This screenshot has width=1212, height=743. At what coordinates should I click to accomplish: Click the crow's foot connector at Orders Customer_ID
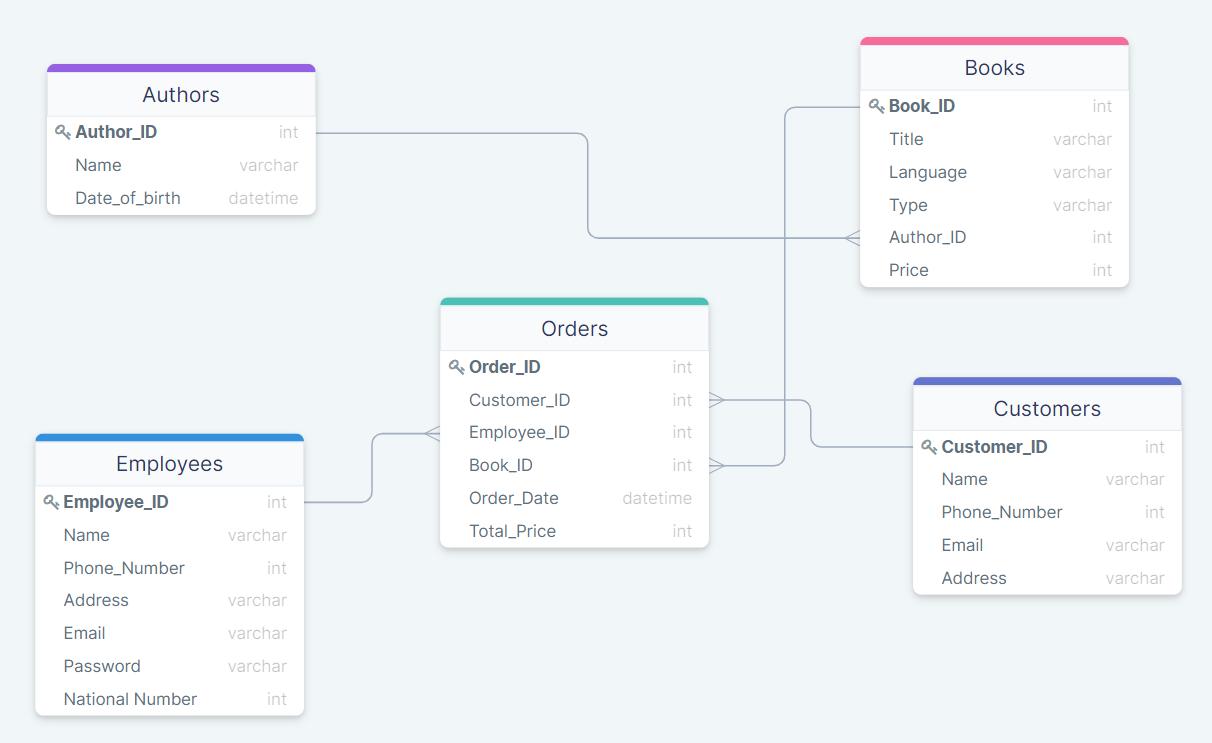coord(717,400)
